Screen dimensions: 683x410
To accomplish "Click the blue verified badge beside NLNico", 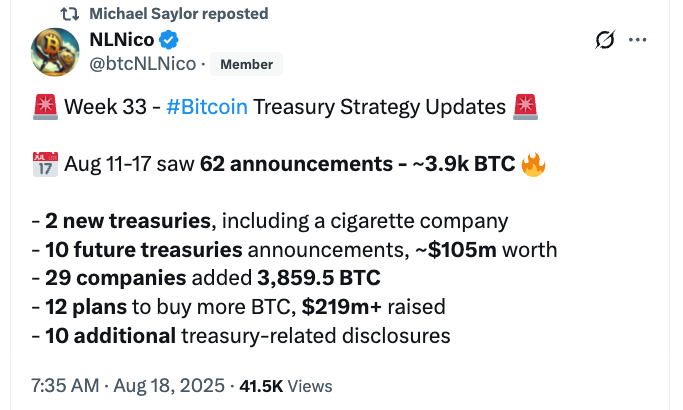I will (x=171, y=40).
